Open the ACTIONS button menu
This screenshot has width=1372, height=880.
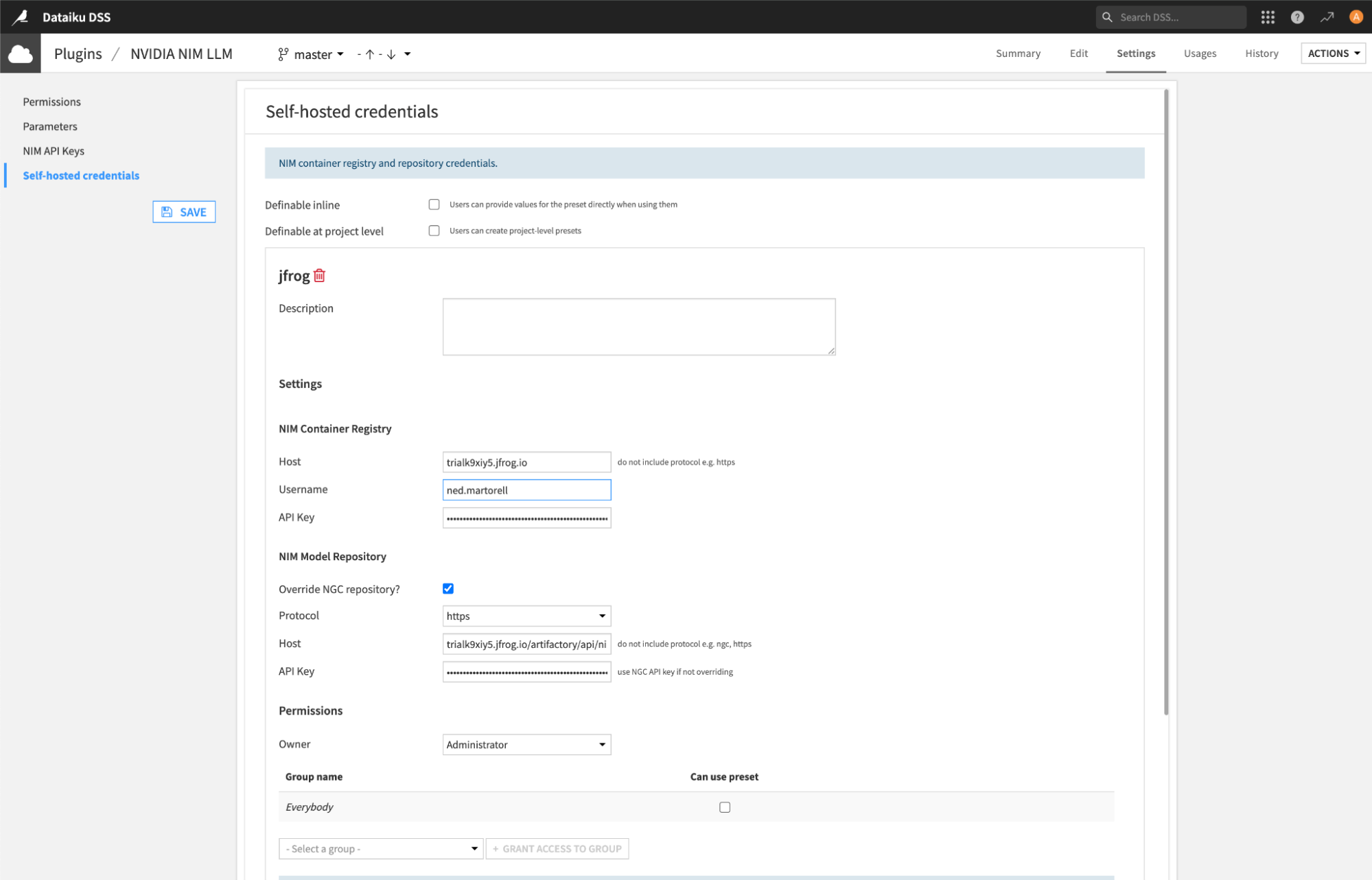[x=1332, y=54]
